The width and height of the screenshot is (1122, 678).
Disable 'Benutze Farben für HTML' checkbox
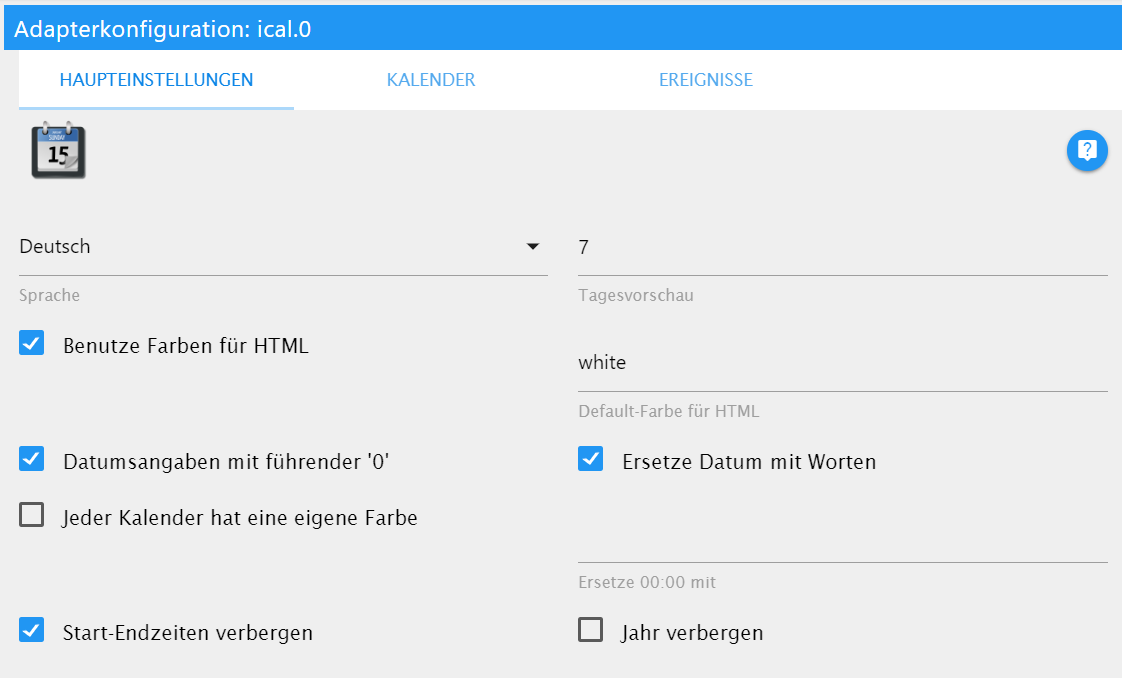click(32, 345)
